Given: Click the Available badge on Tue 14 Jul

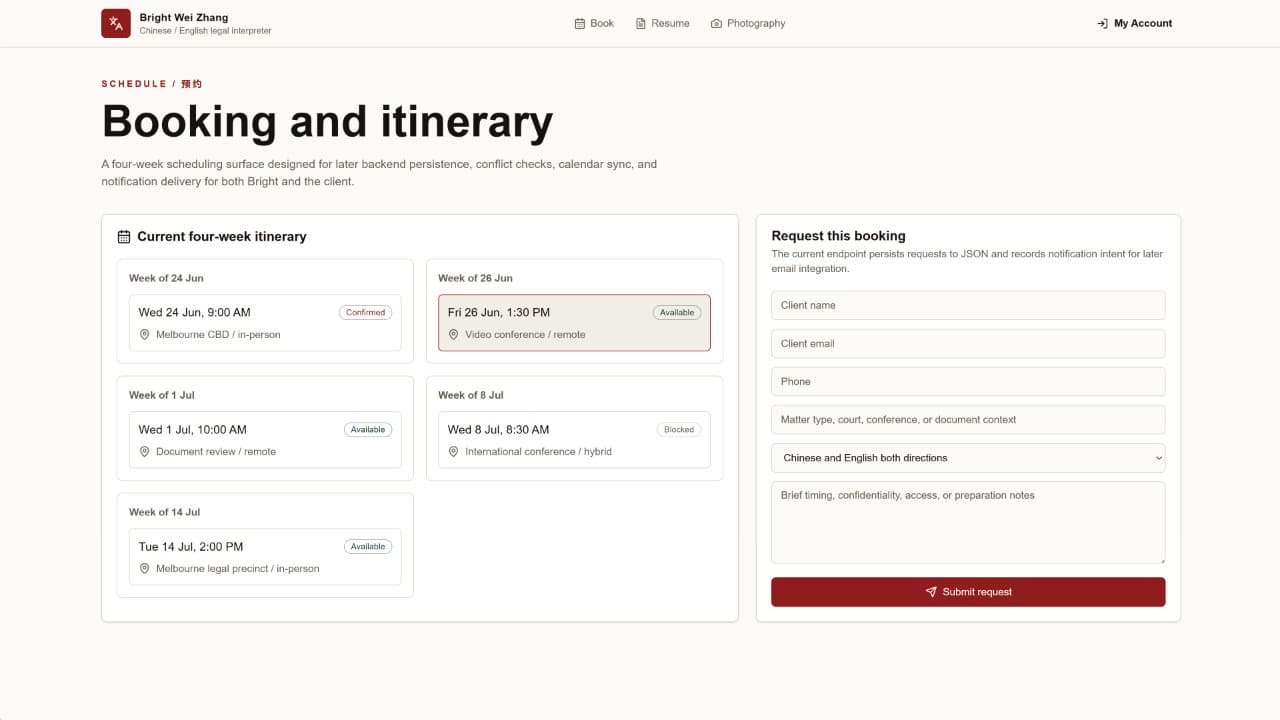Looking at the screenshot, I should [368, 546].
